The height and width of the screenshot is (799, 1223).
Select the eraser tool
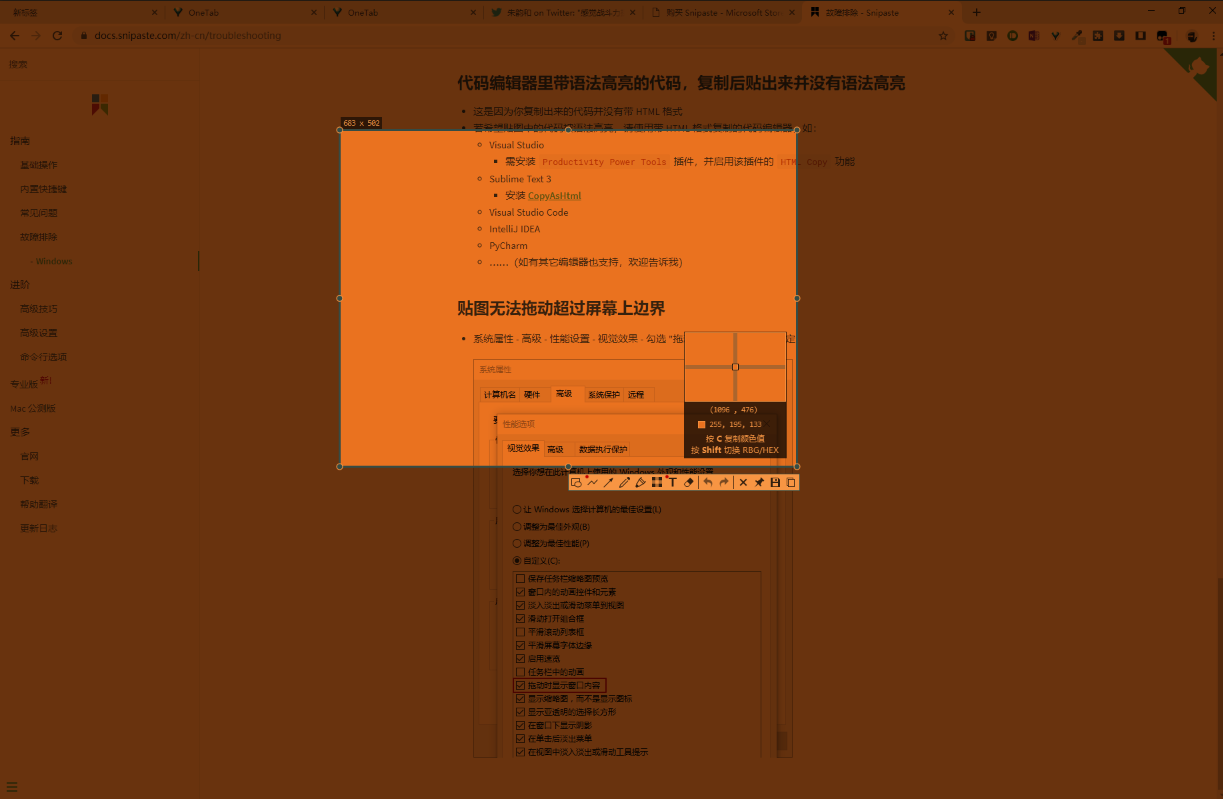689,483
